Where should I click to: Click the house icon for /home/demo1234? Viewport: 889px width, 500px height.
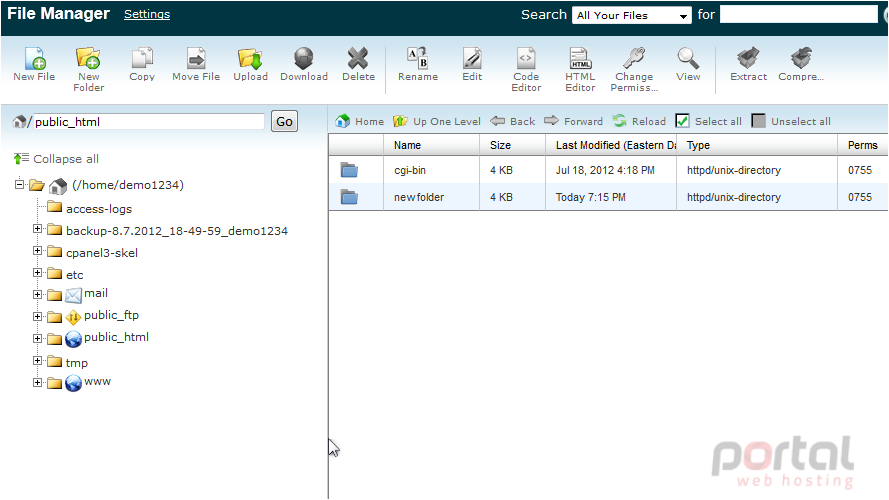coord(58,185)
